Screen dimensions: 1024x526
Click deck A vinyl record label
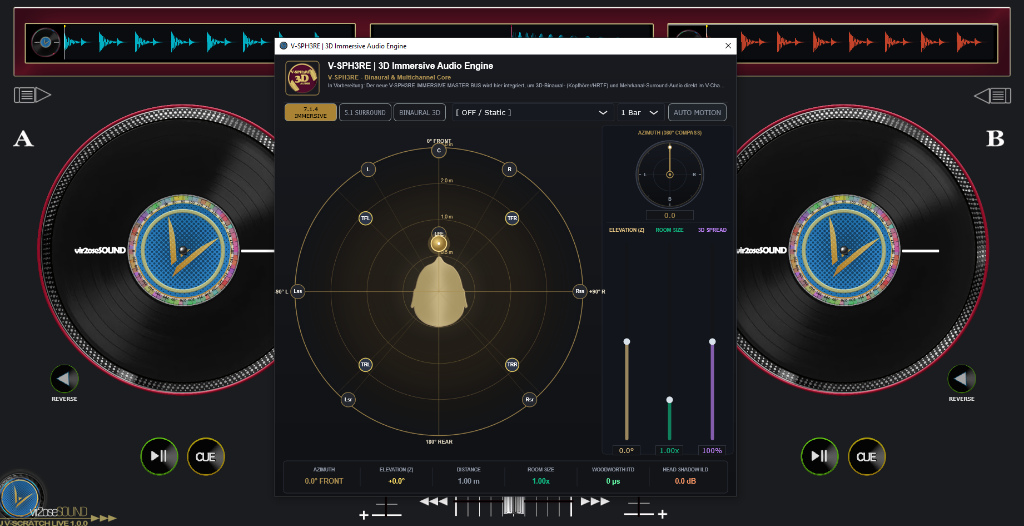coord(184,250)
